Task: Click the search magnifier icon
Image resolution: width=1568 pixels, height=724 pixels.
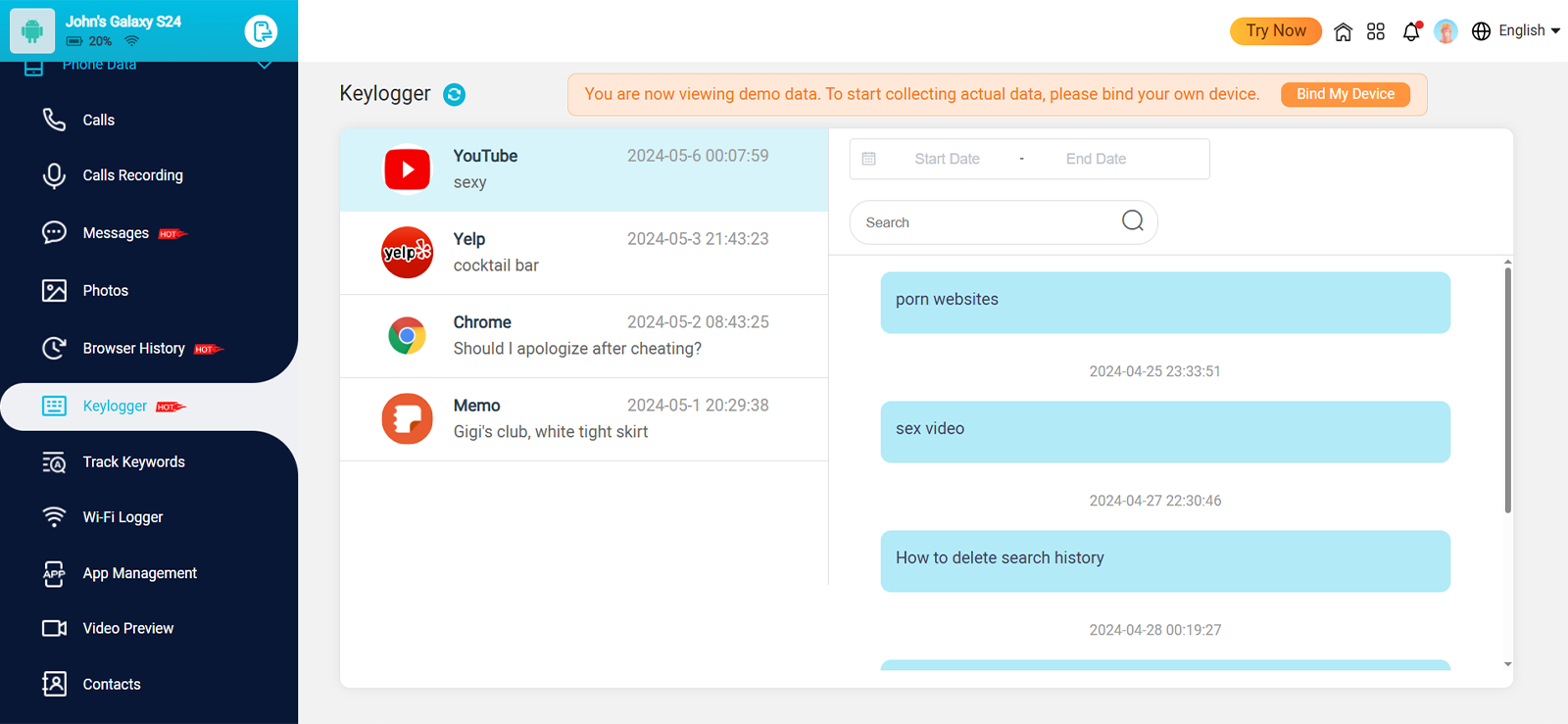Action: click(1132, 221)
